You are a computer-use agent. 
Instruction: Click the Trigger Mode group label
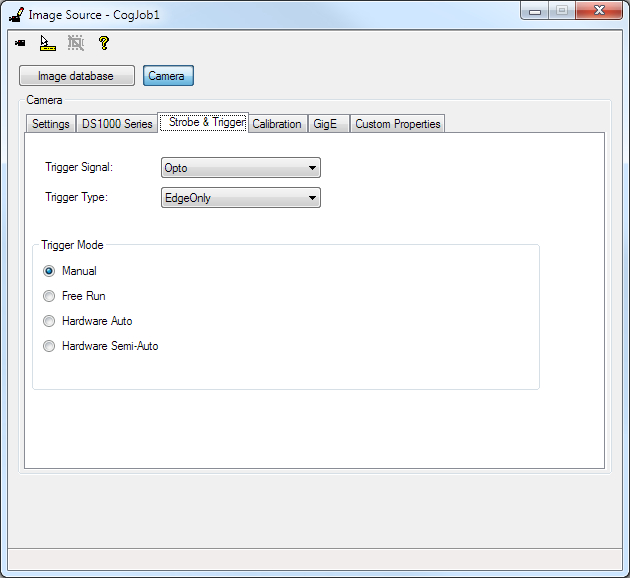(72, 245)
